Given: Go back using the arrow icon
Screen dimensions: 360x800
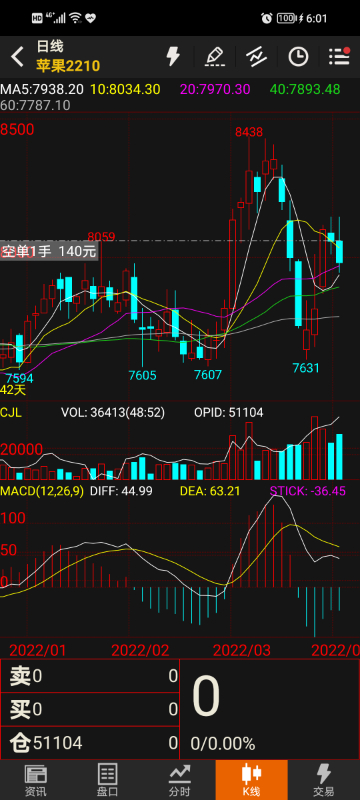Looking at the screenshot, I should [17, 57].
